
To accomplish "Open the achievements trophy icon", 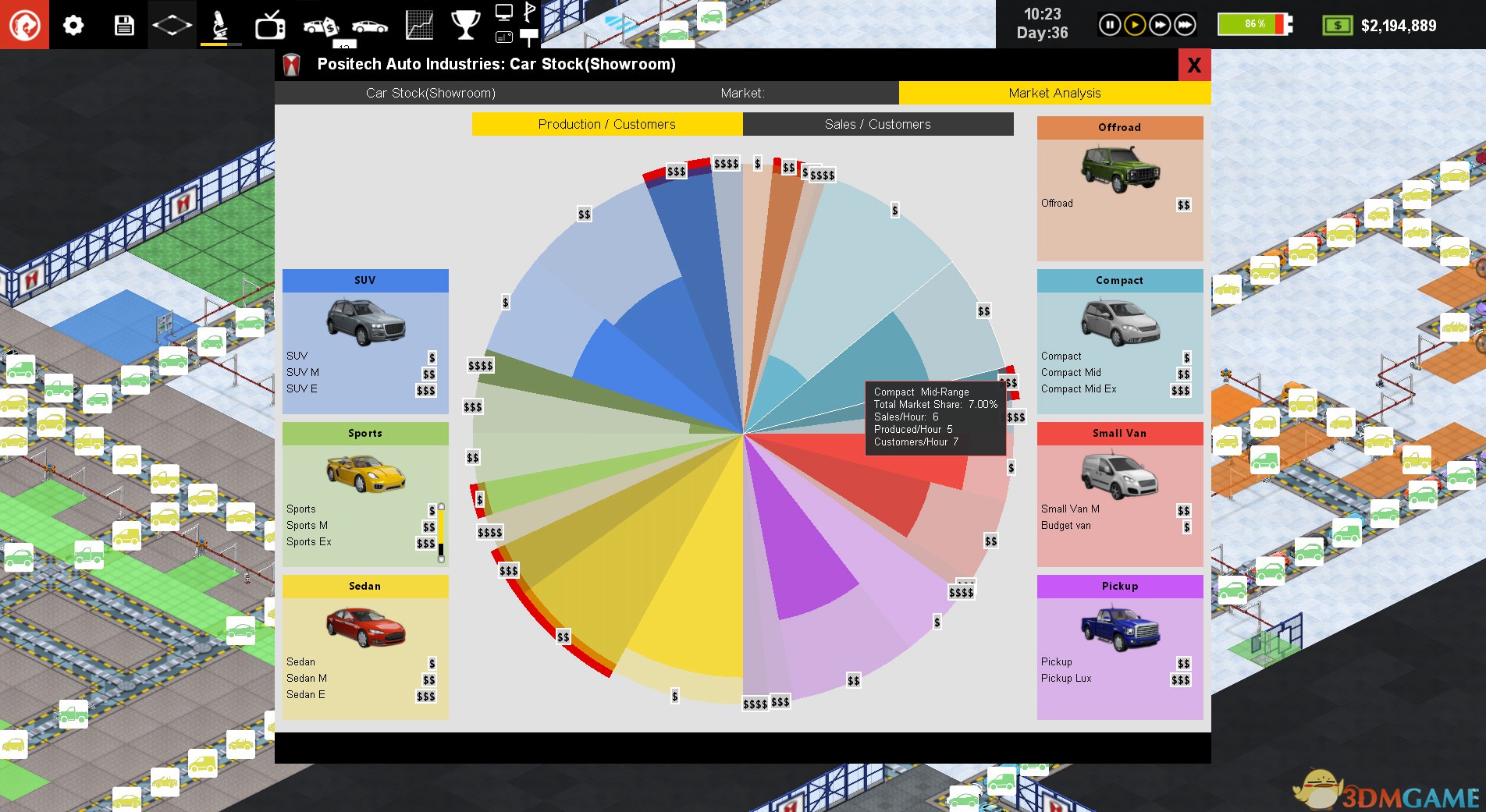I will coord(466,25).
